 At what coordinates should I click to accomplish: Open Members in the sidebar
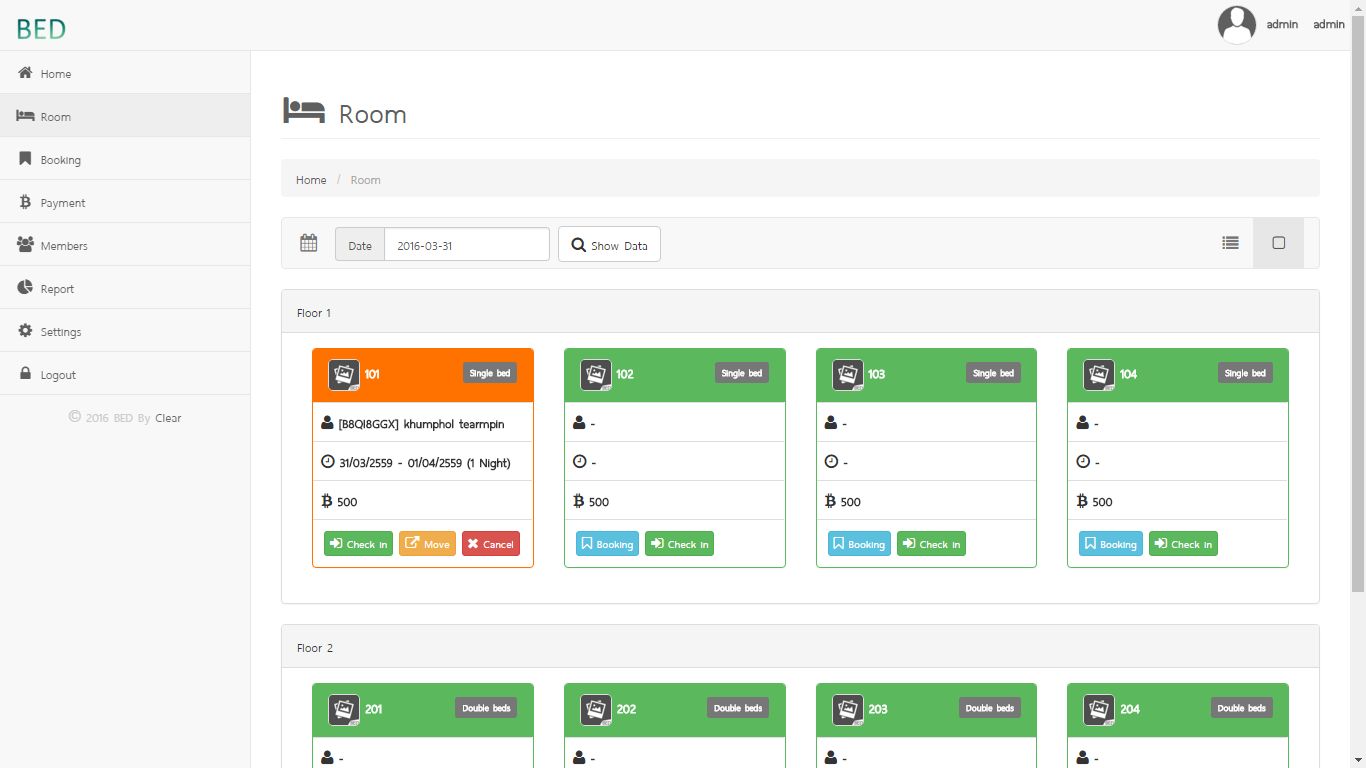[x=125, y=245]
